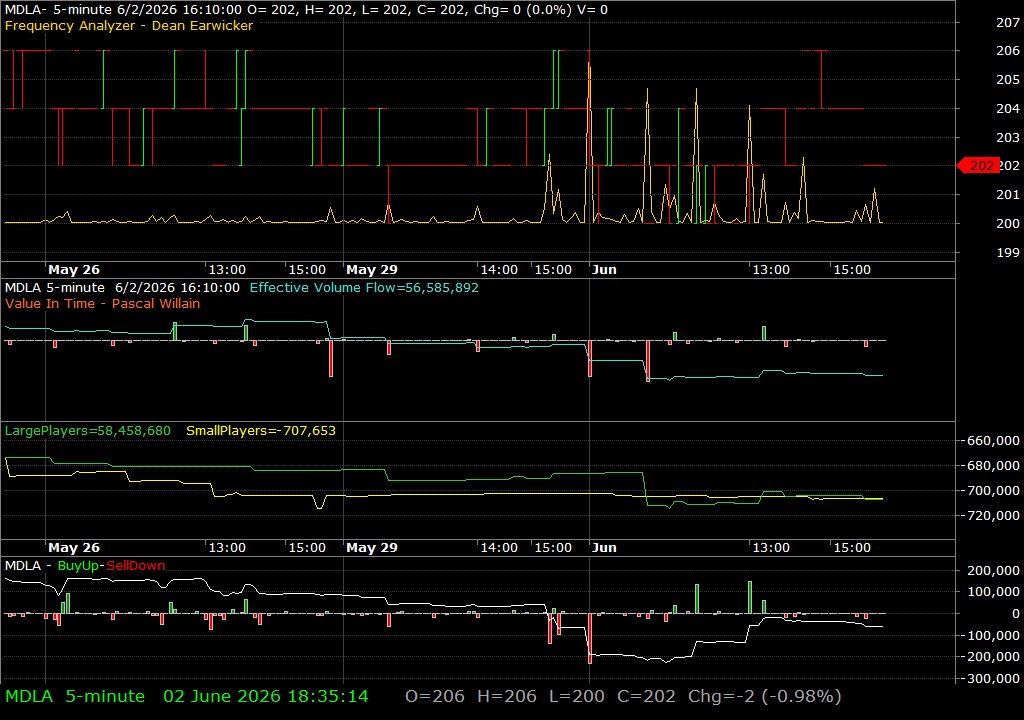Click the -700,000 axis label
This screenshot has width=1024, height=720.
point(991,490)
